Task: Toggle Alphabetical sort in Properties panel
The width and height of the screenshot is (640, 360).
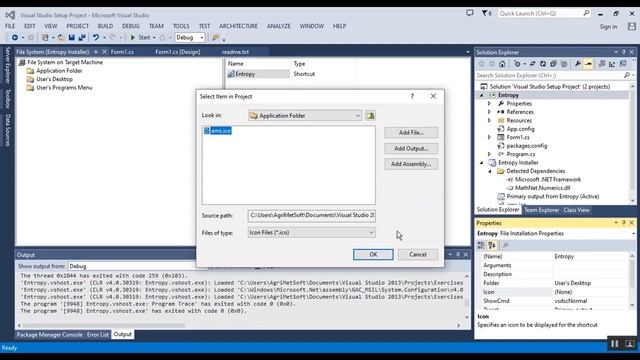Action: click(x=491, y=245)
